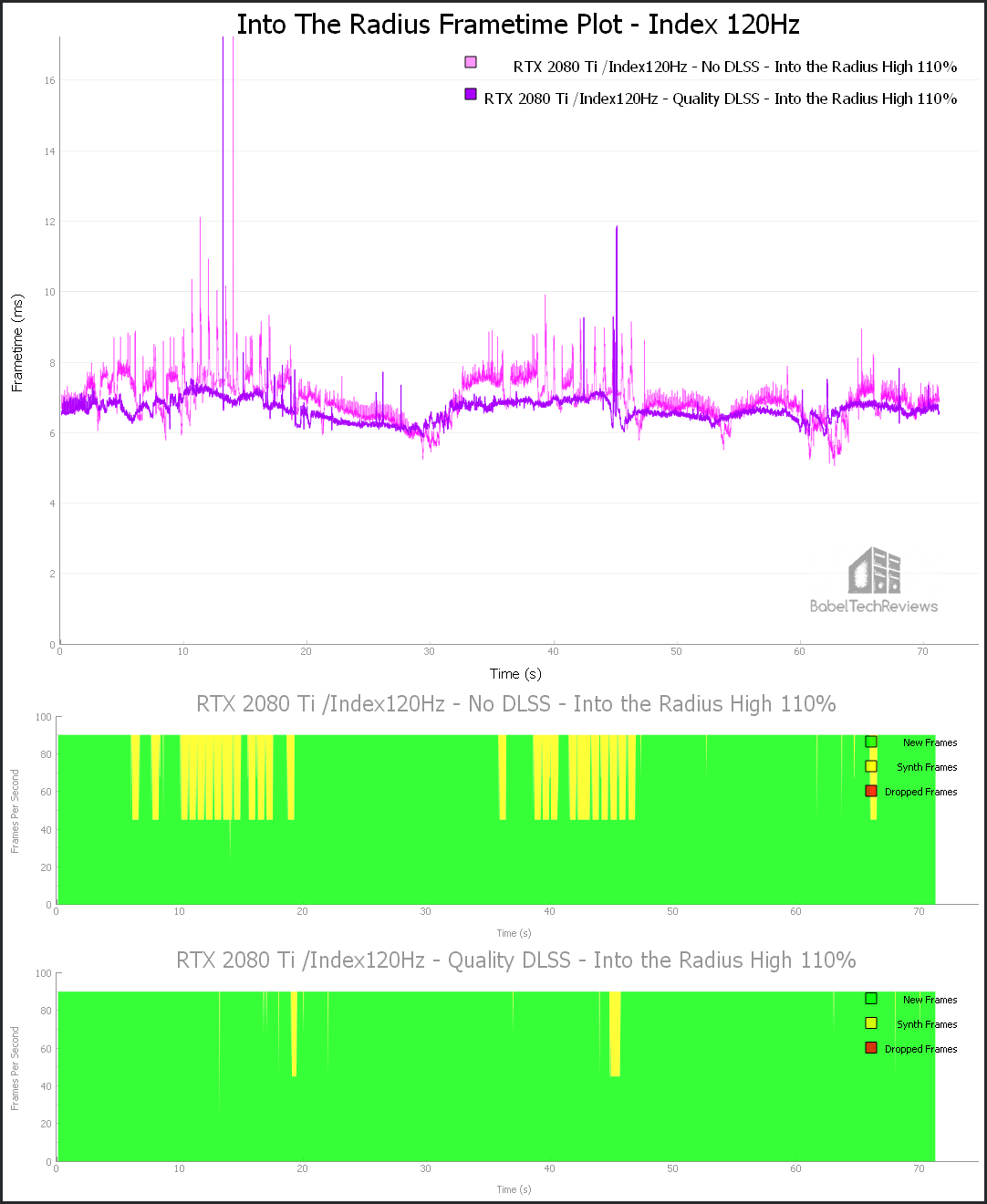Select the Quality DLSS legend label text

[721, 99]
